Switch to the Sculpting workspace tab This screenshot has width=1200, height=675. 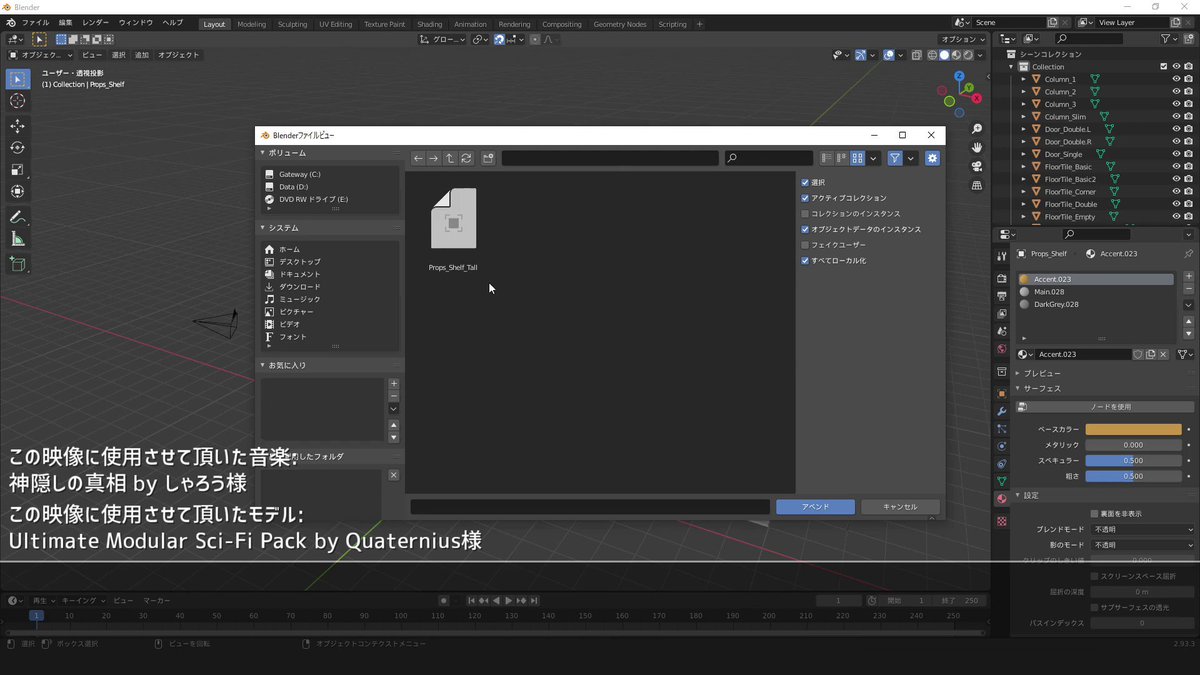(x=293, y=24)
